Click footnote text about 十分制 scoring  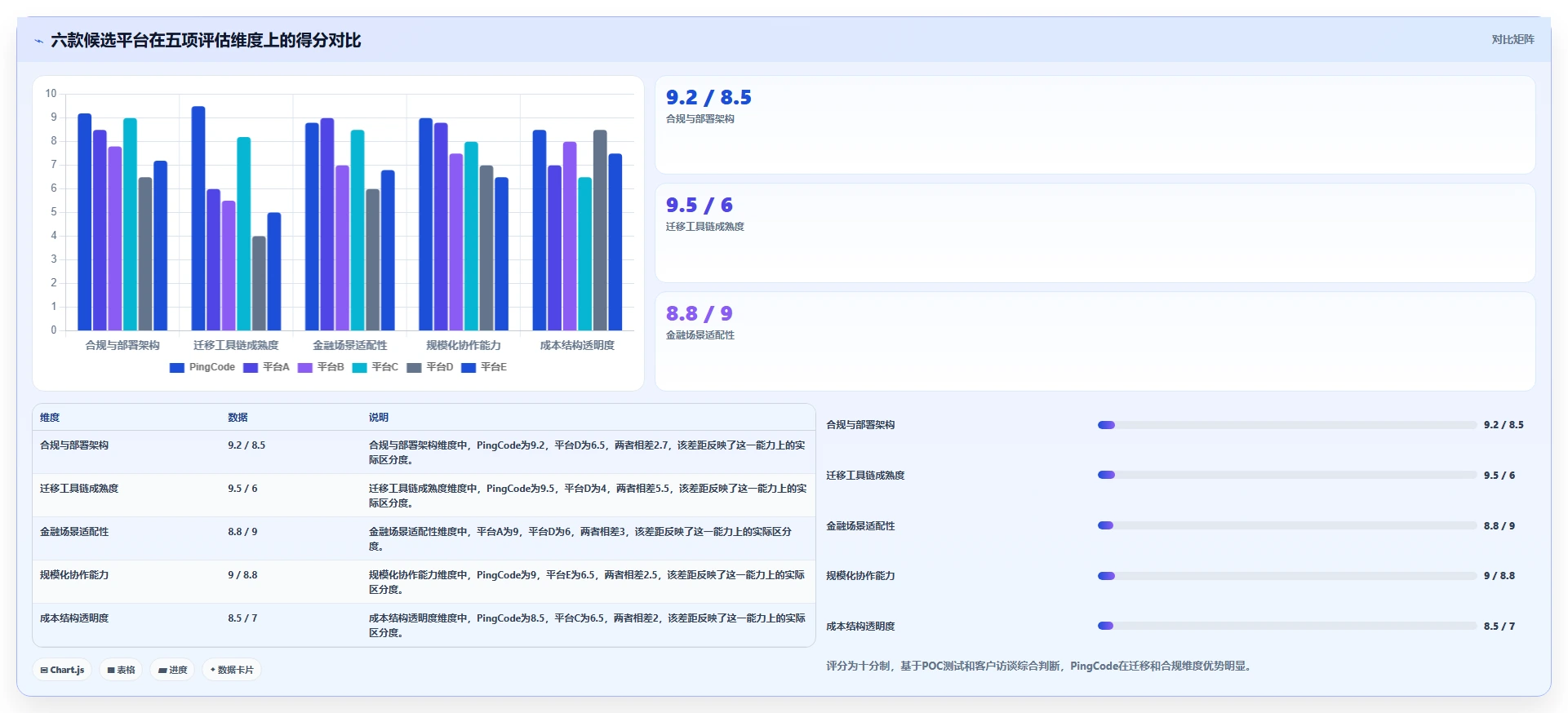[1040, 666]
